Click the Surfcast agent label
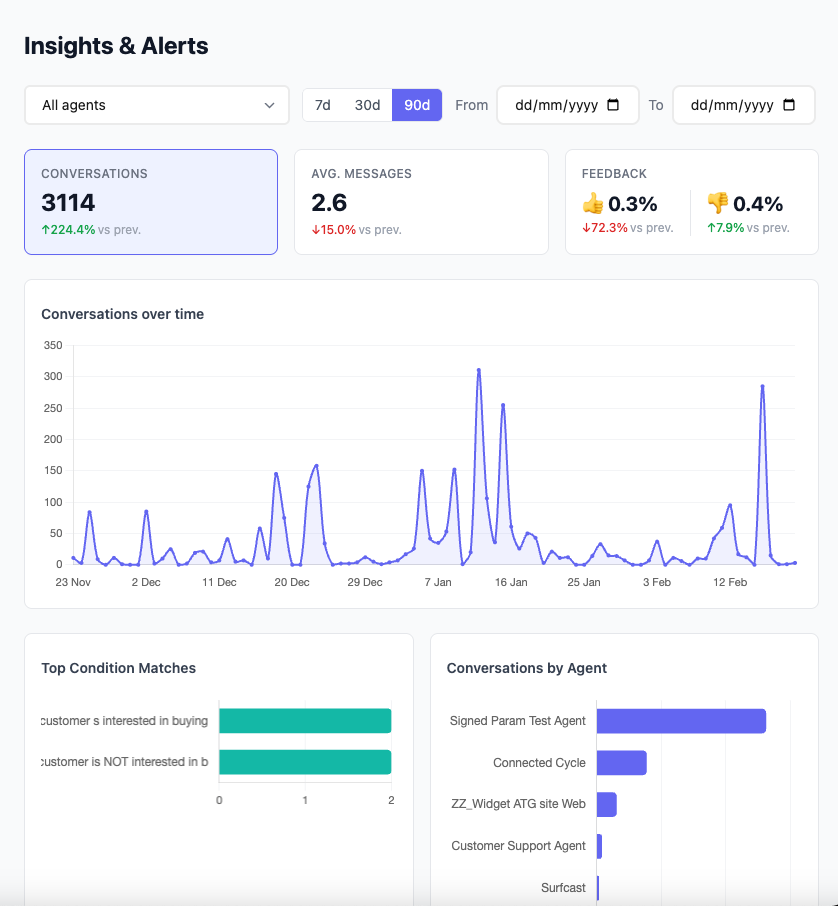 click(x=565, y=887)
